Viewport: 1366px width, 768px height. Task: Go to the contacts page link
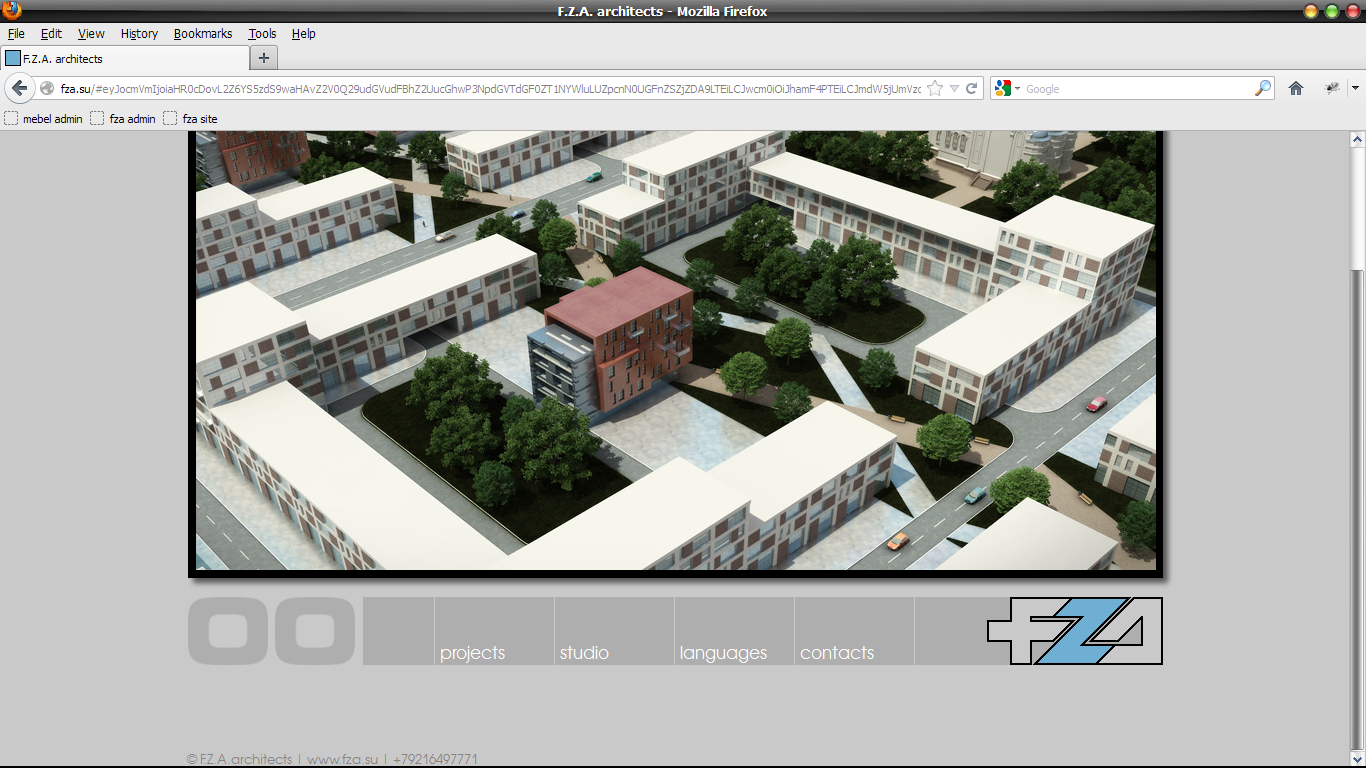(x=837, y=652)
